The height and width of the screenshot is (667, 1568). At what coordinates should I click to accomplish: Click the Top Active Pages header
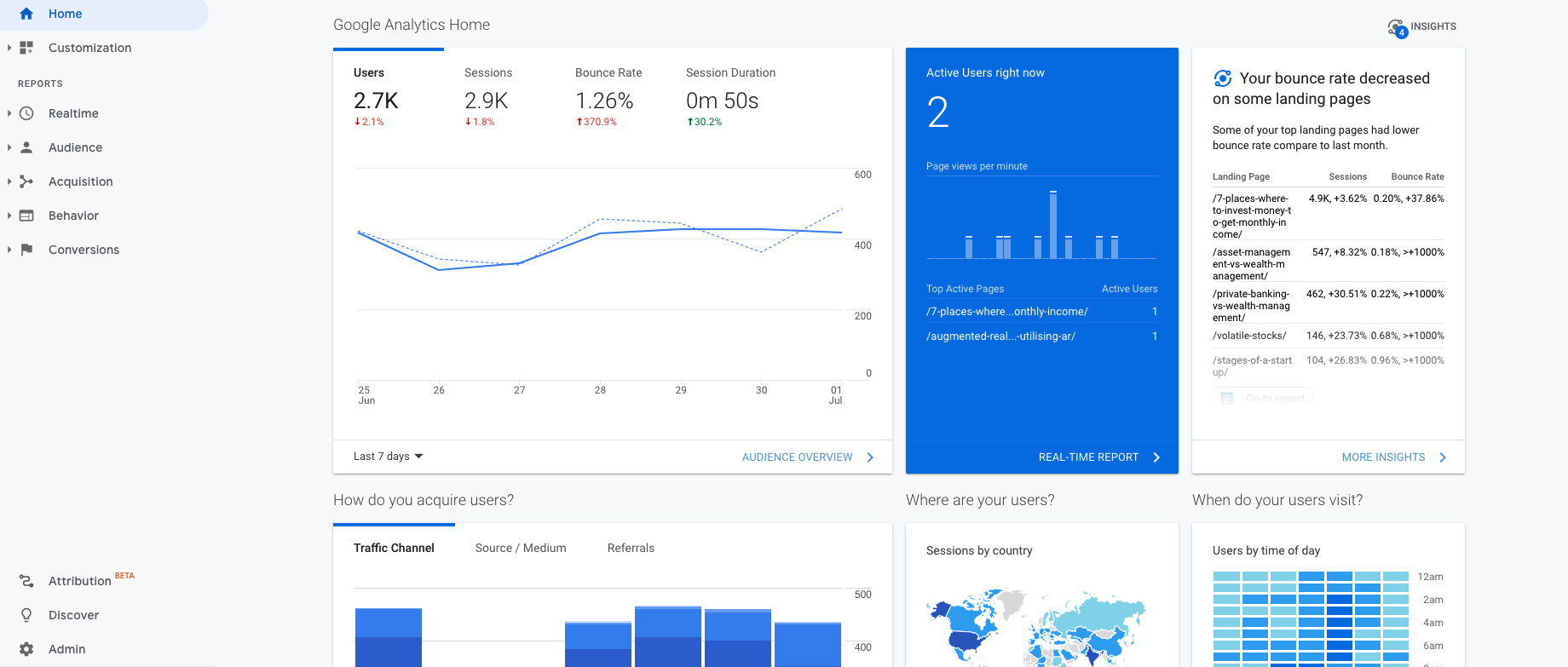[965, 289]
